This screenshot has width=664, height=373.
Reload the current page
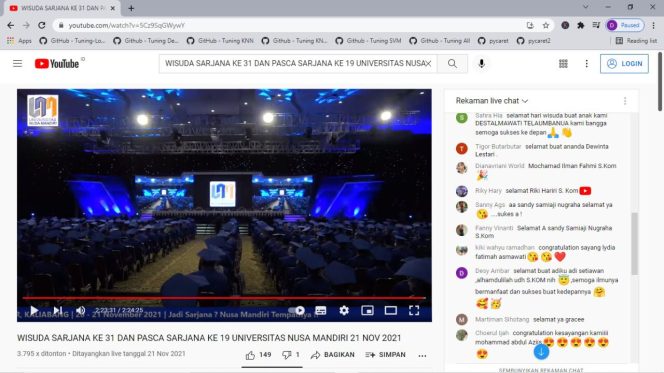click(42, 25)
